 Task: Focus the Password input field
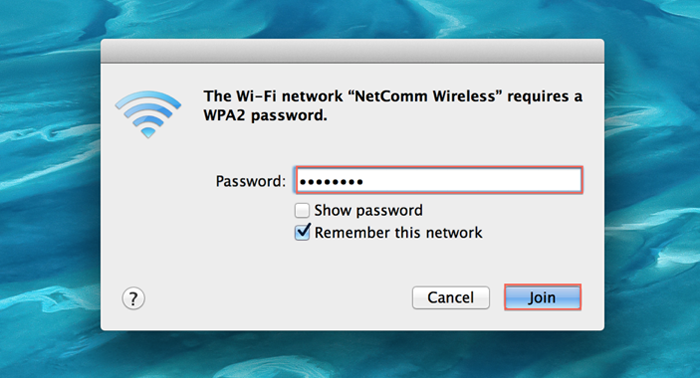(x=439, y=180)
